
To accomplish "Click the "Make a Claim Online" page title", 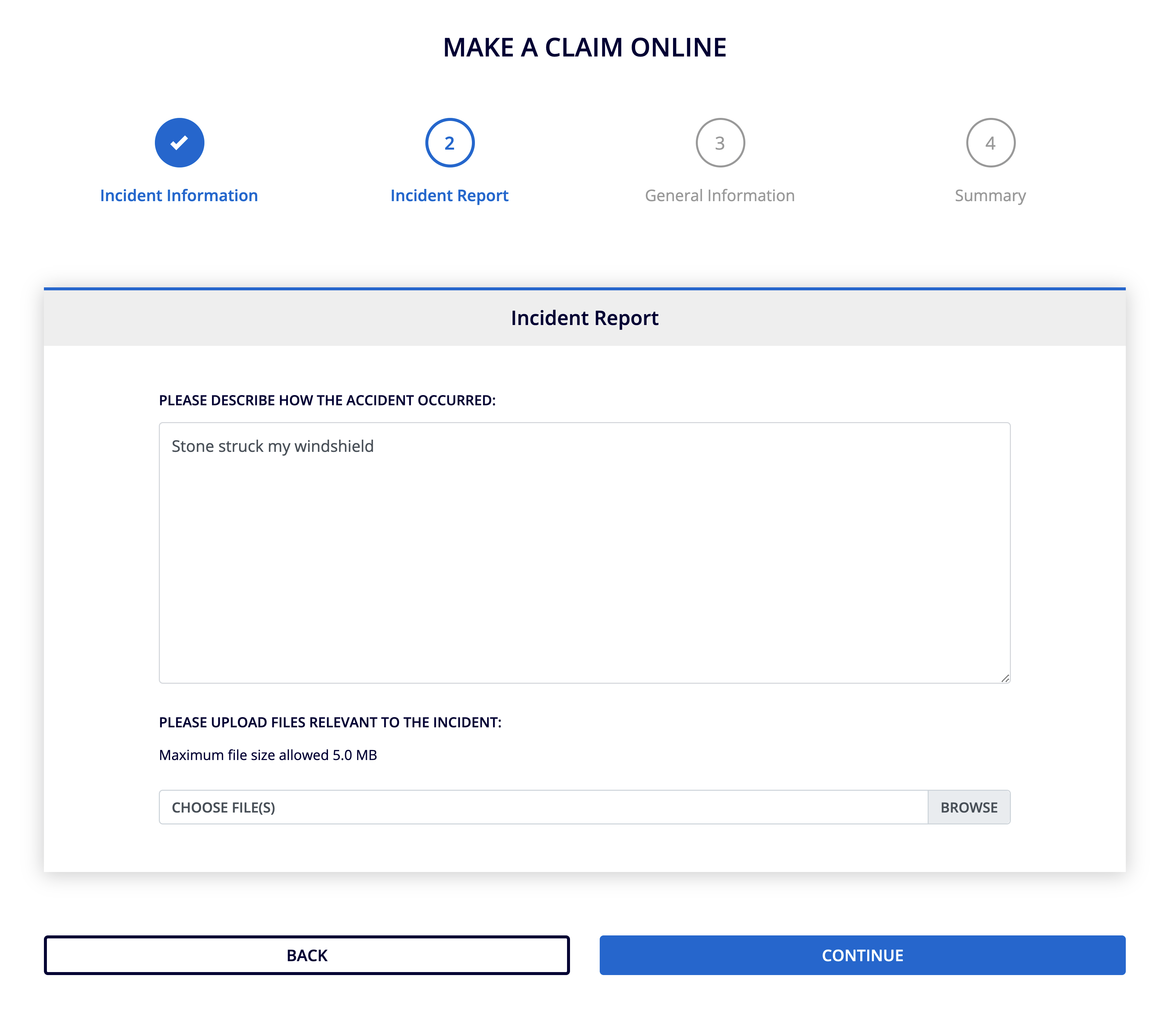I will [x=585, y=48].
